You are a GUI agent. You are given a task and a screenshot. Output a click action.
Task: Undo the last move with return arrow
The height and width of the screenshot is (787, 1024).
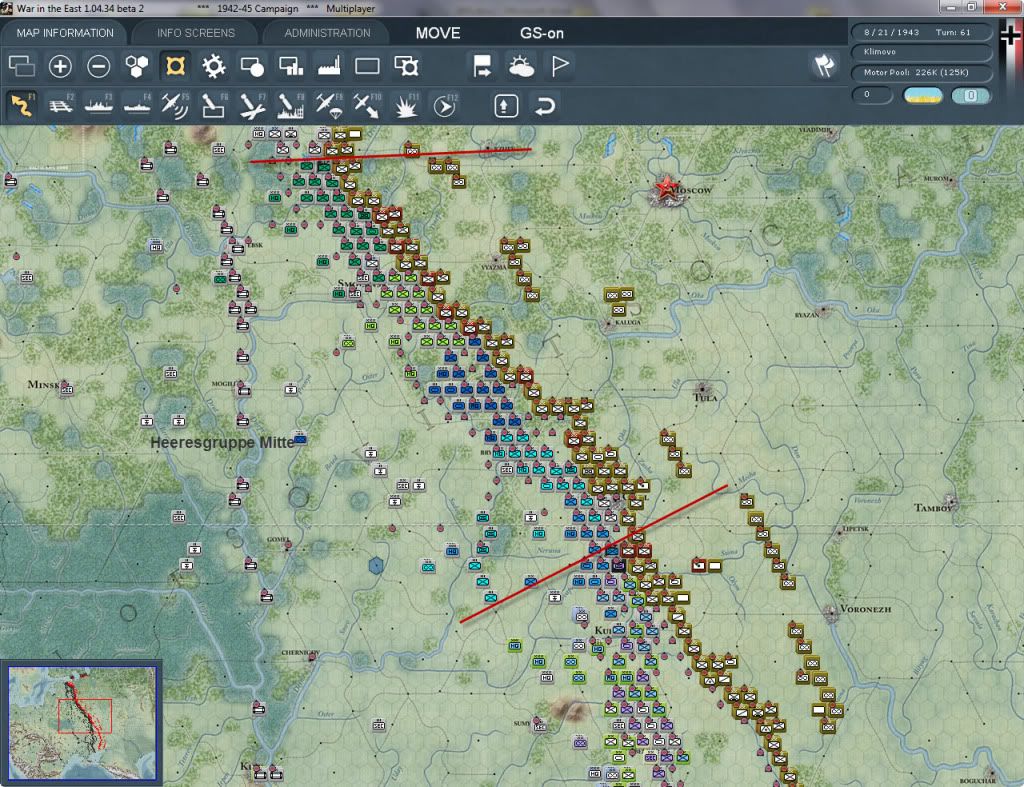coord(545,106)
